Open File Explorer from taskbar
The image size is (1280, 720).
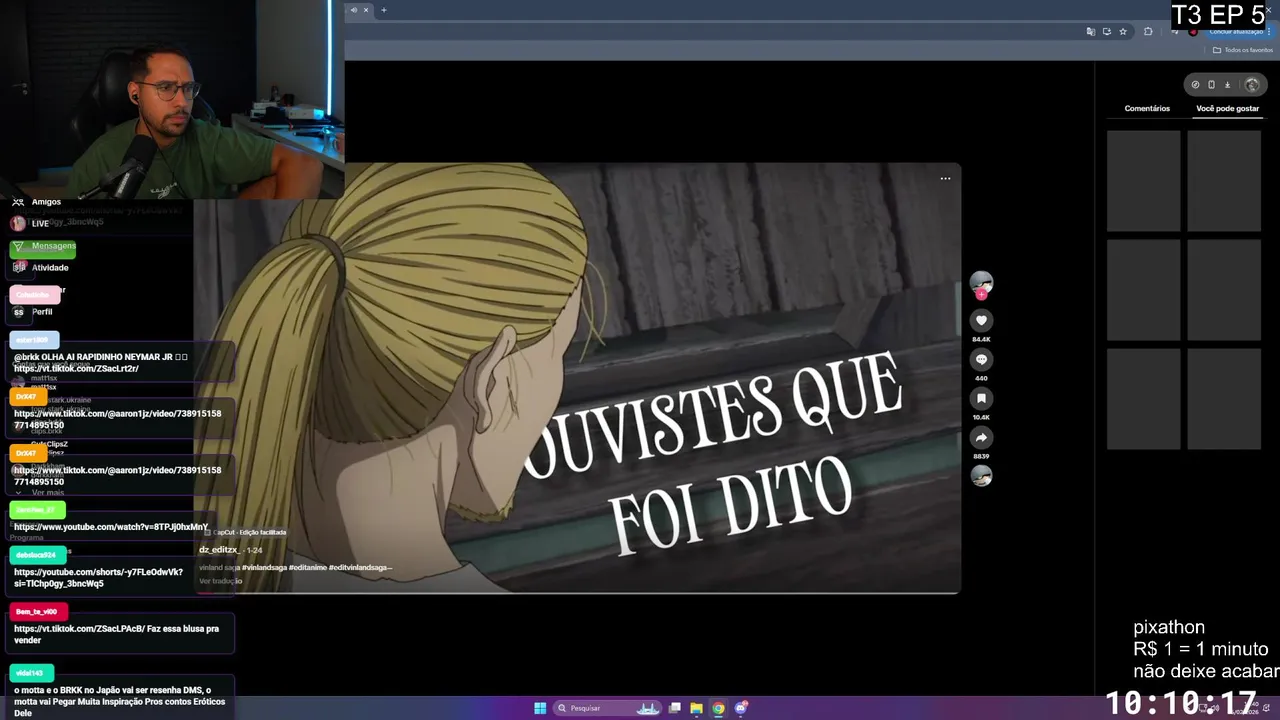(x=696, y=708)
